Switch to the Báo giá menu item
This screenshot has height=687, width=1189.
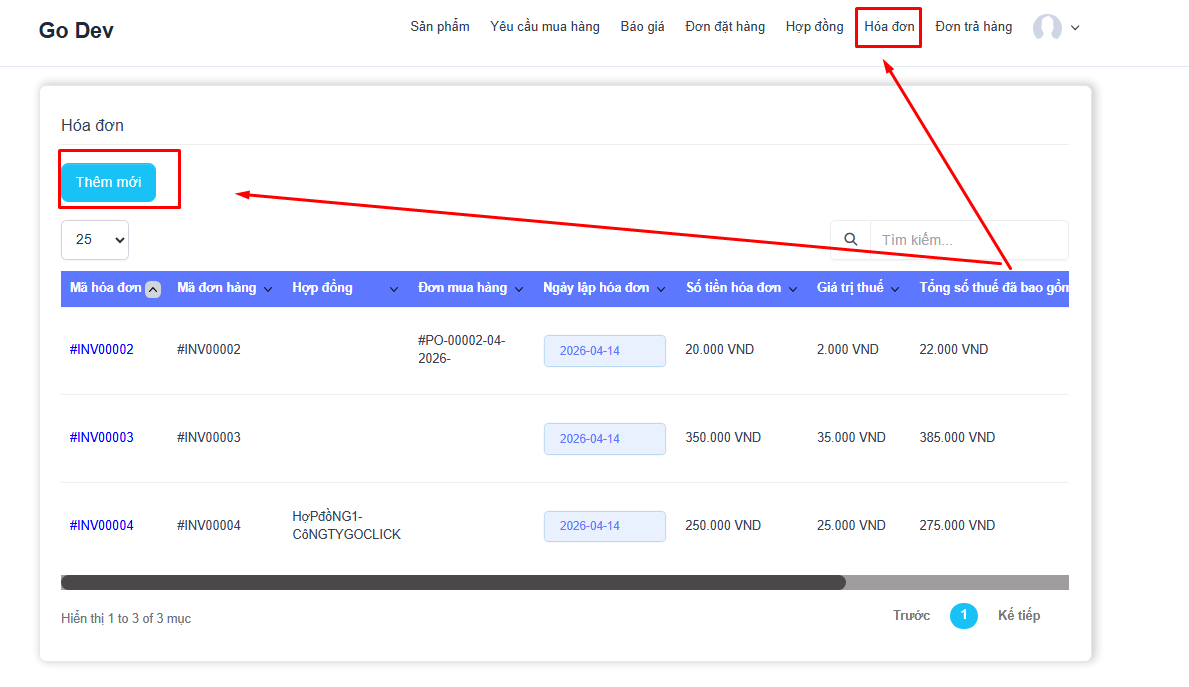pyautogui.click(x=642, y=27)
